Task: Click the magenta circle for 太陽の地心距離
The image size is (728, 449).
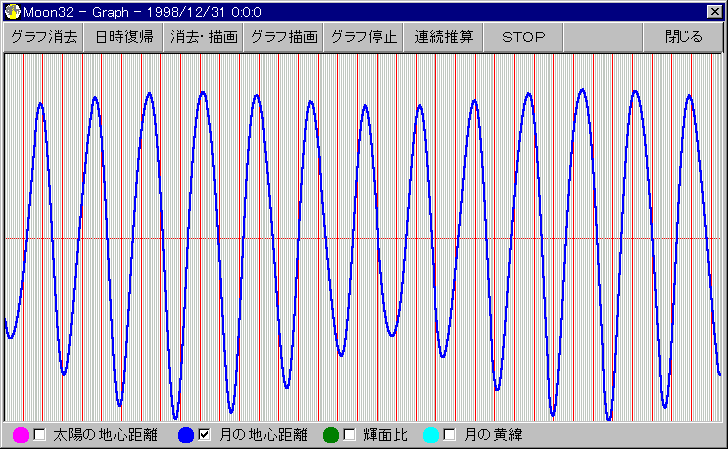Action: coord(19,435)
